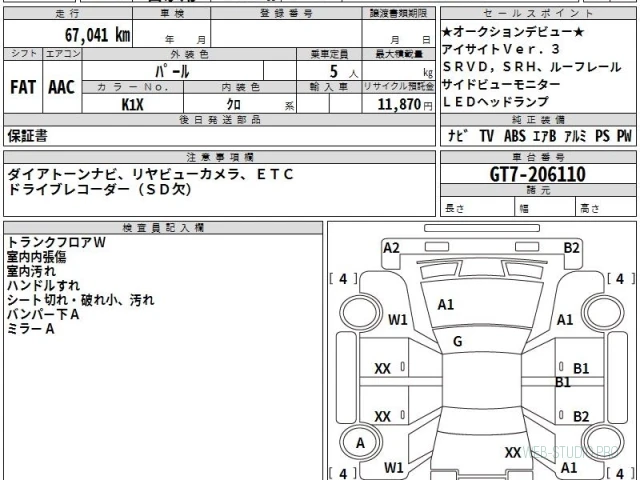Select the クロ interior color value

[x=233, y=104]
